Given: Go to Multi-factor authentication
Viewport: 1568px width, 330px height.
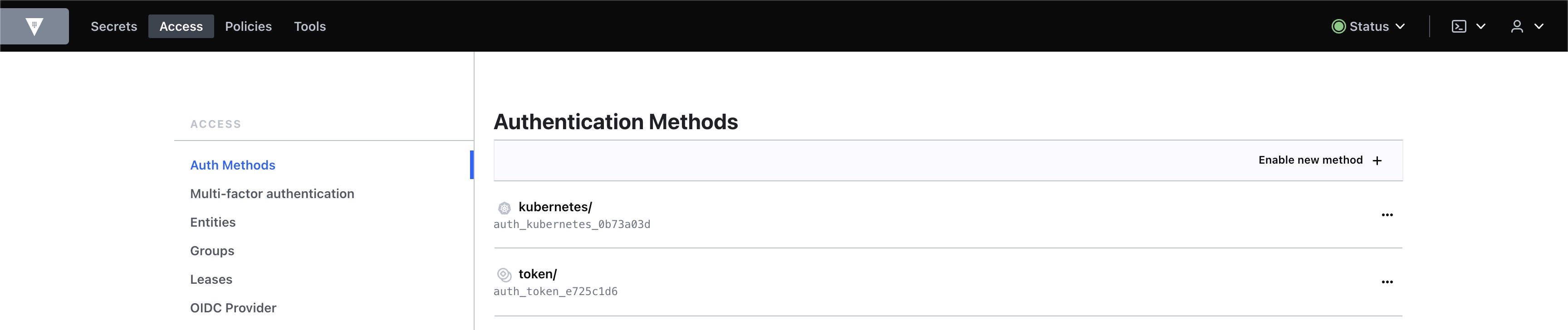Looking at the screenshot, I should pos(272,193).
